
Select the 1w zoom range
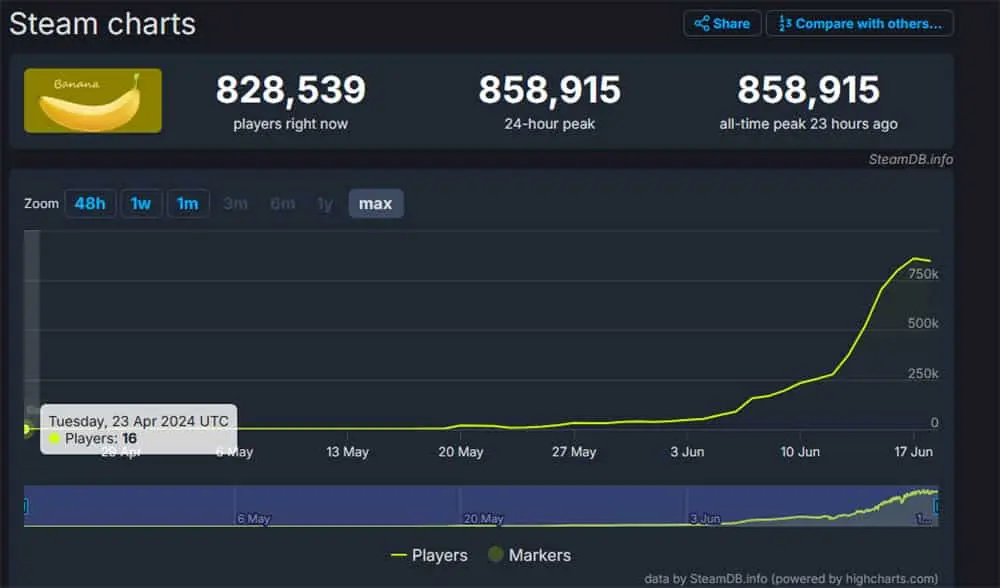point(141,203)
